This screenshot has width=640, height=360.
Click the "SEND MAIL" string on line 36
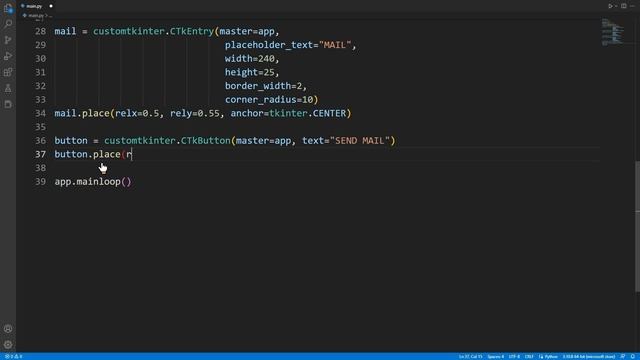360,140
